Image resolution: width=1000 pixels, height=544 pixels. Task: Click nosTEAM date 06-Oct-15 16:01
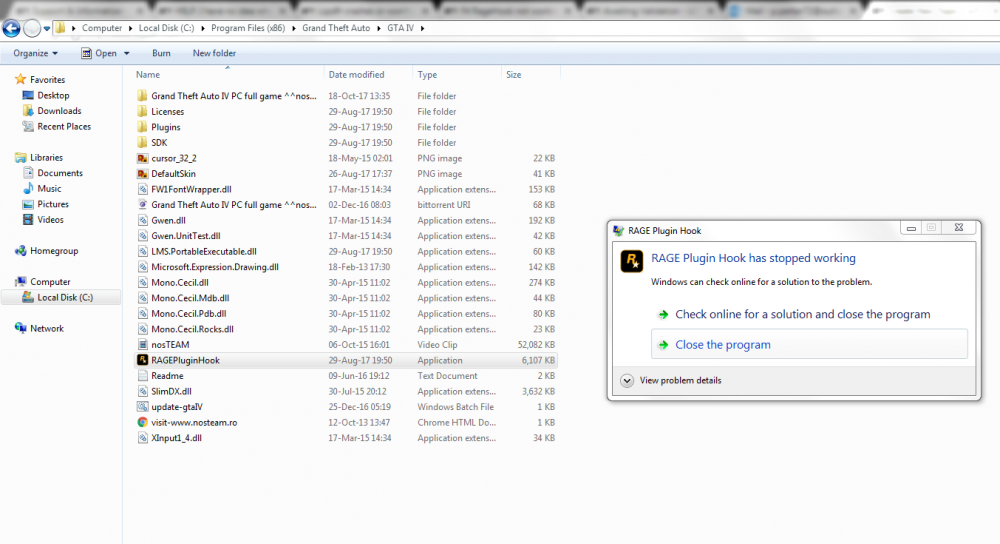coord(357,344)
